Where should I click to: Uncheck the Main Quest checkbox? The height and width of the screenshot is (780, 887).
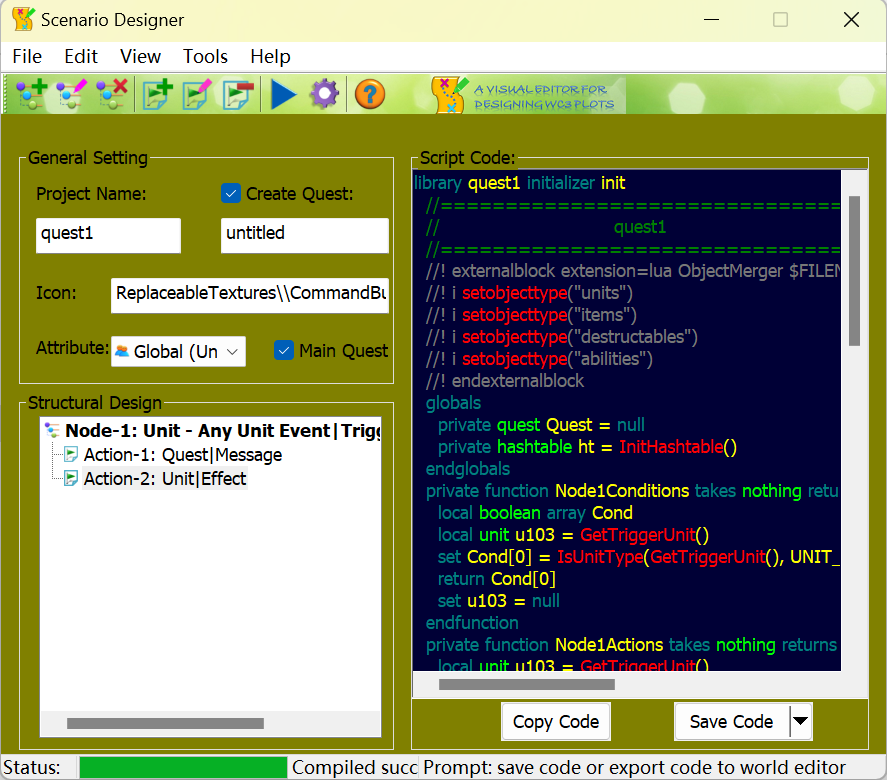[284, 351]
